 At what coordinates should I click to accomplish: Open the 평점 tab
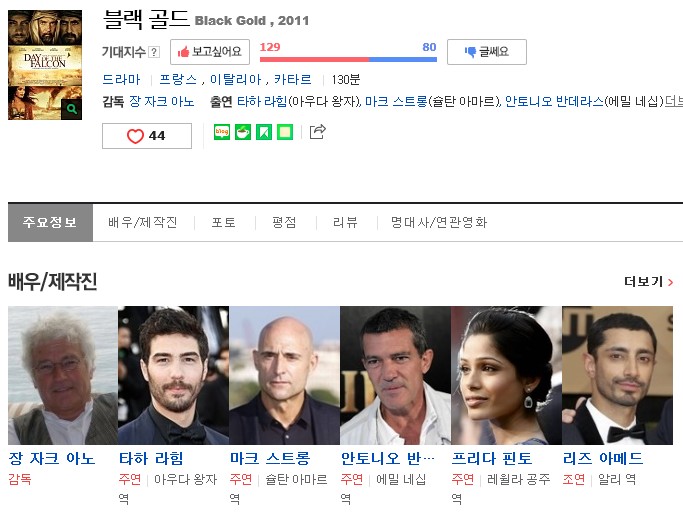[284, 223]
